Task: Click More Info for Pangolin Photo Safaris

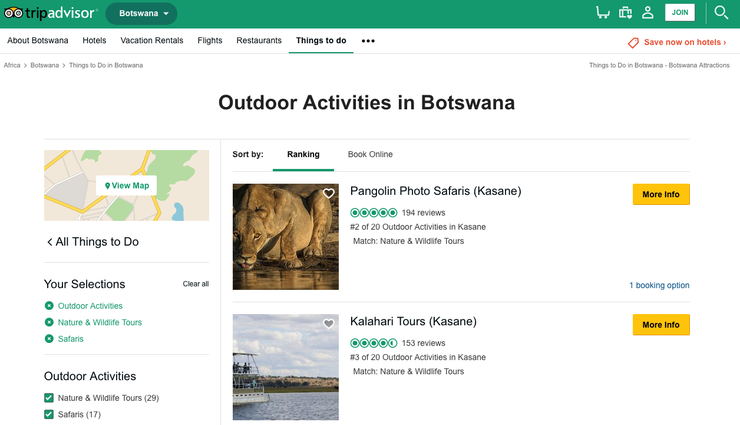Action: [x=661, y=195]
